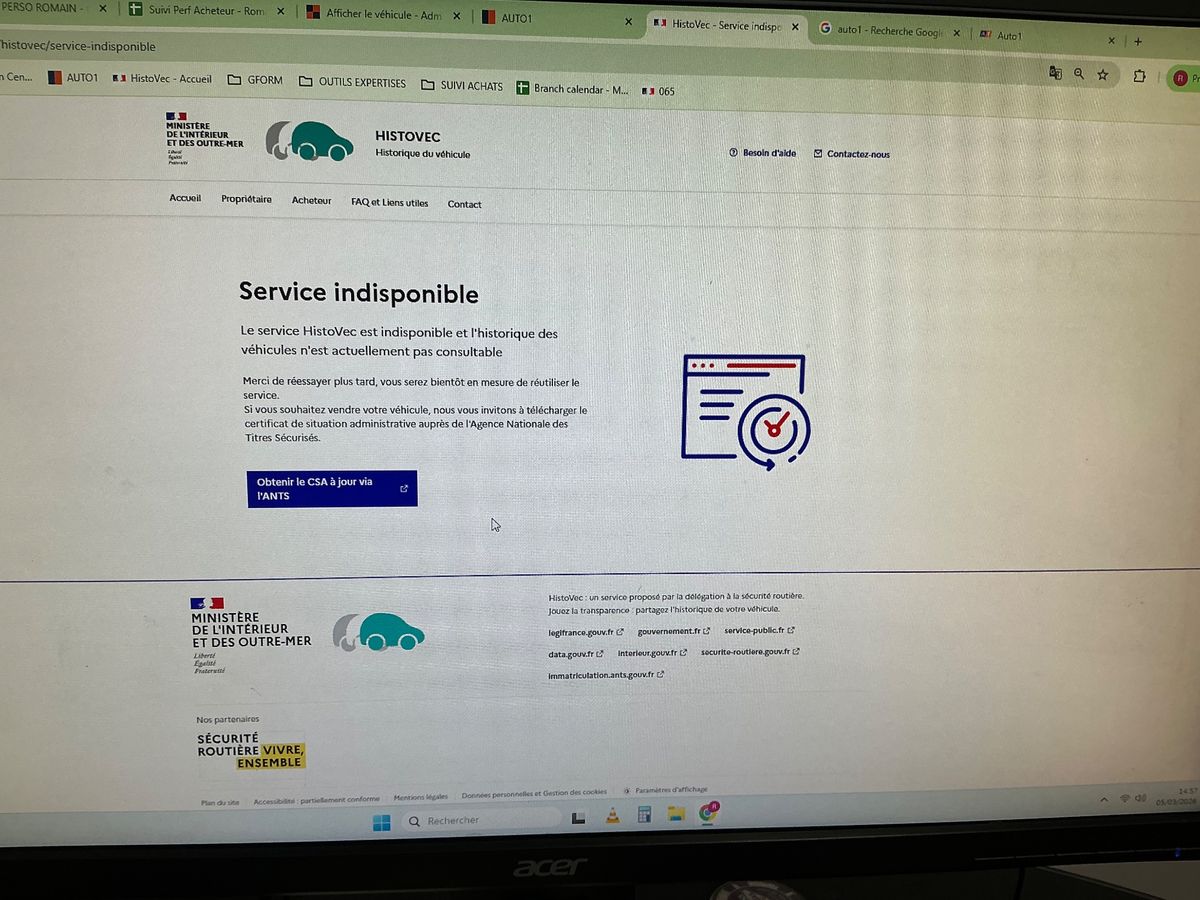Open the Acheteur navigation item

click(311, 200)
